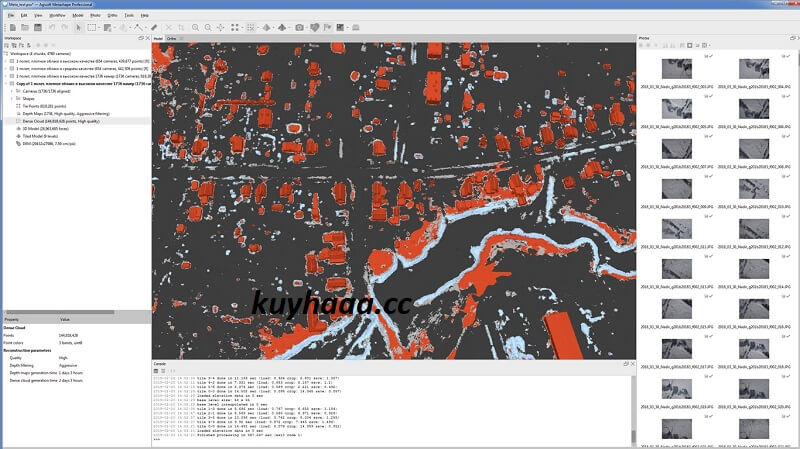Select the Navigation pointer tool
The width and height of the screenshot is (800, 449).
(79, 28)
